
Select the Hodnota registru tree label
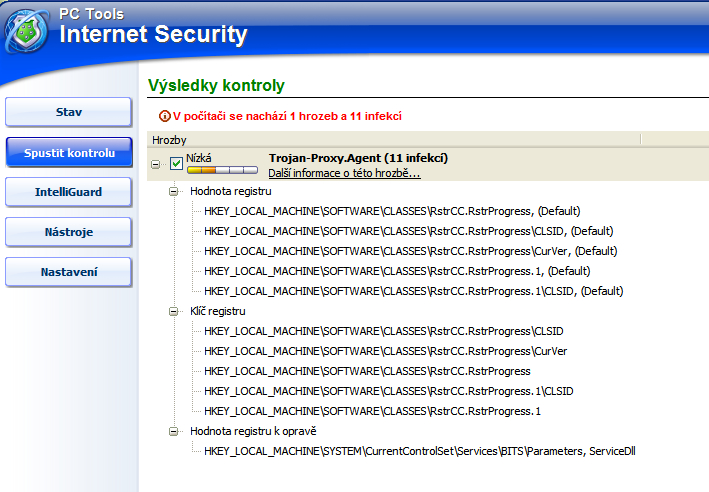tap(231, 191)
